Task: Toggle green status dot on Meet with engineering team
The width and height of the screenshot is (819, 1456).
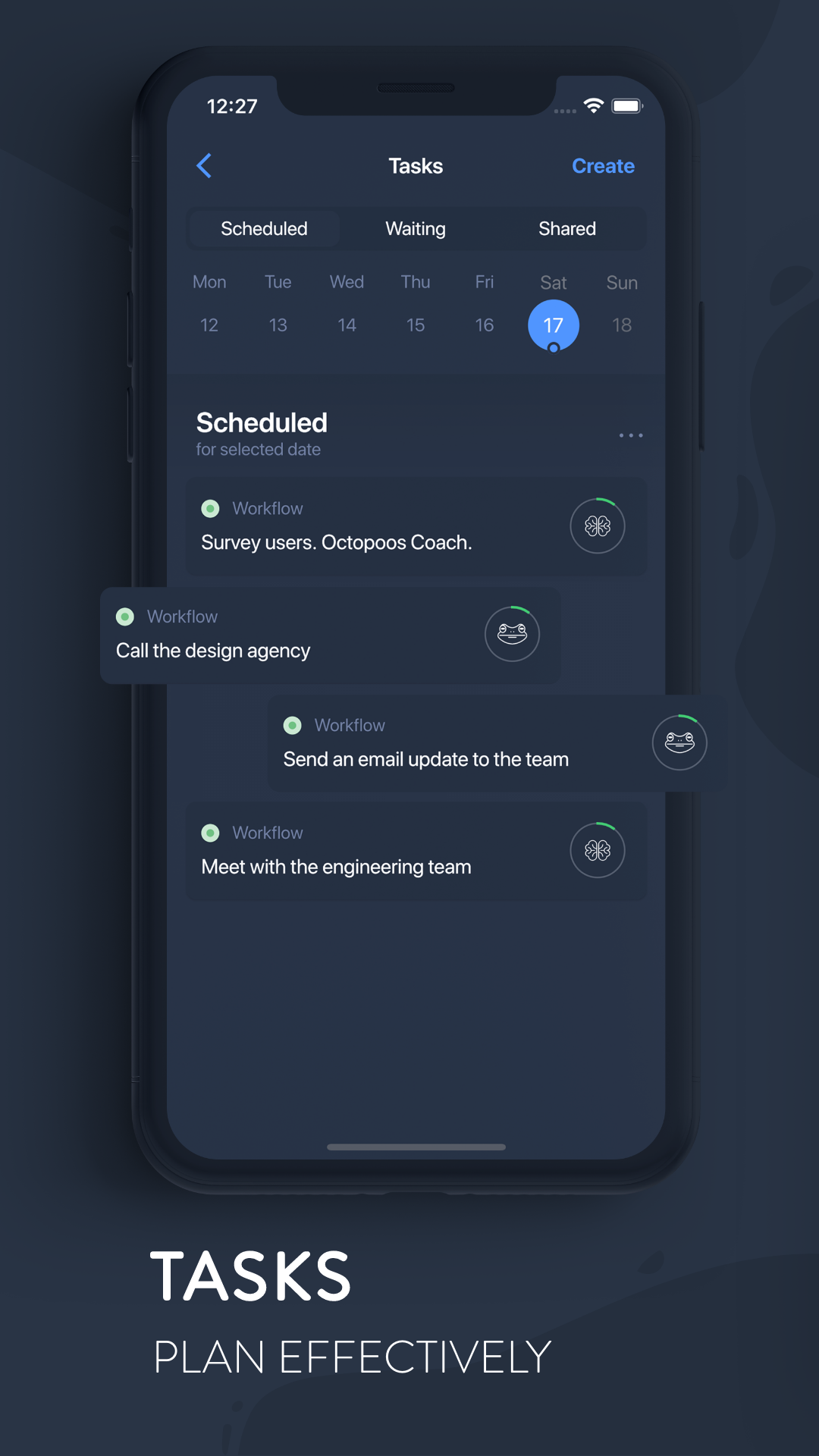Action: tap(211, 833)
